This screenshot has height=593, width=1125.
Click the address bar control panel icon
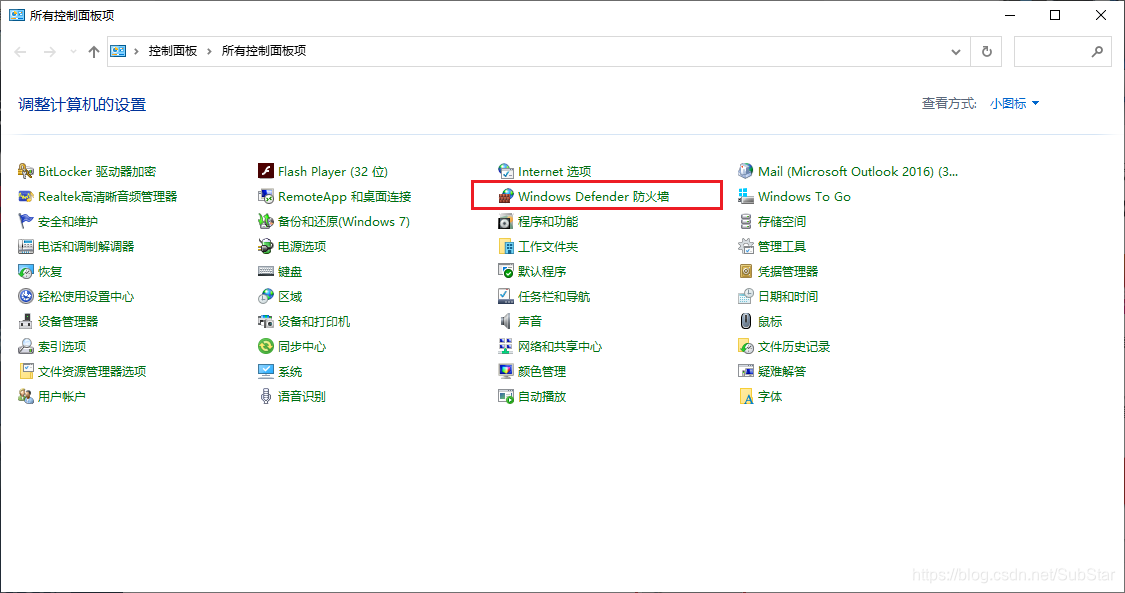pos(118,51)
